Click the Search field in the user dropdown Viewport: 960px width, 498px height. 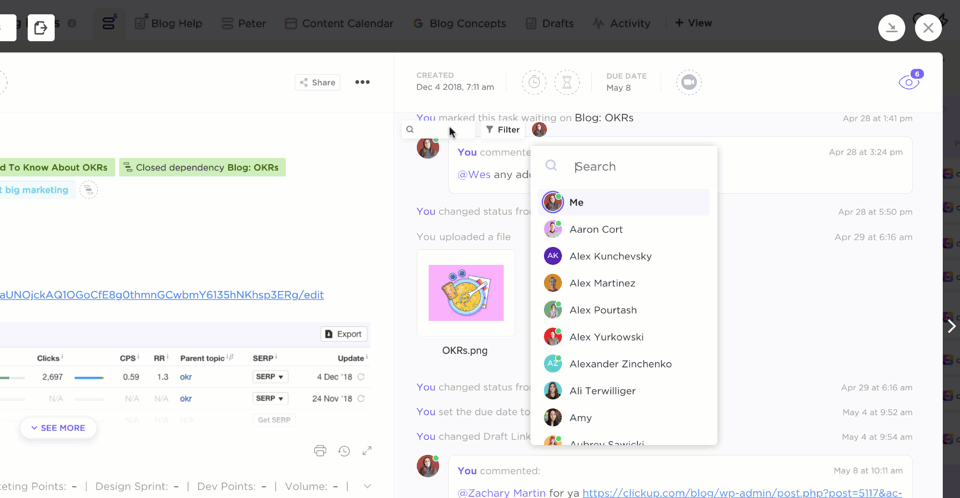click(635, 167)
